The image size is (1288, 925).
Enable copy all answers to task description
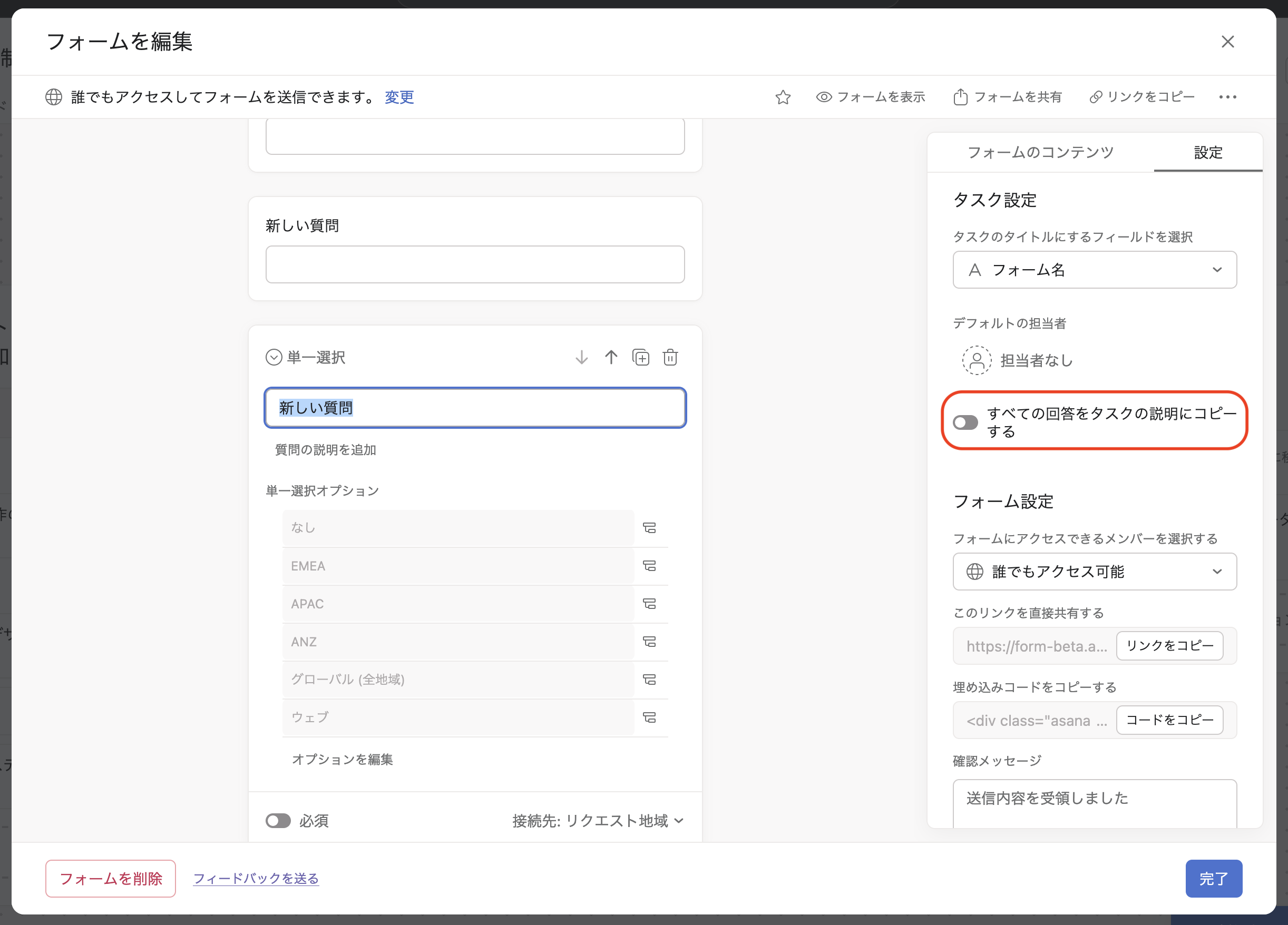965,422
